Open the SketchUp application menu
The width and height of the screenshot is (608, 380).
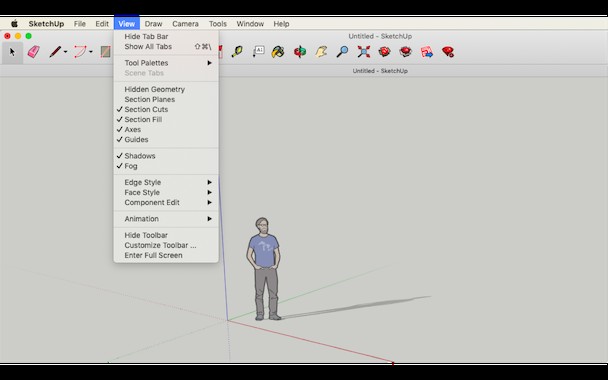coord(46,24)
